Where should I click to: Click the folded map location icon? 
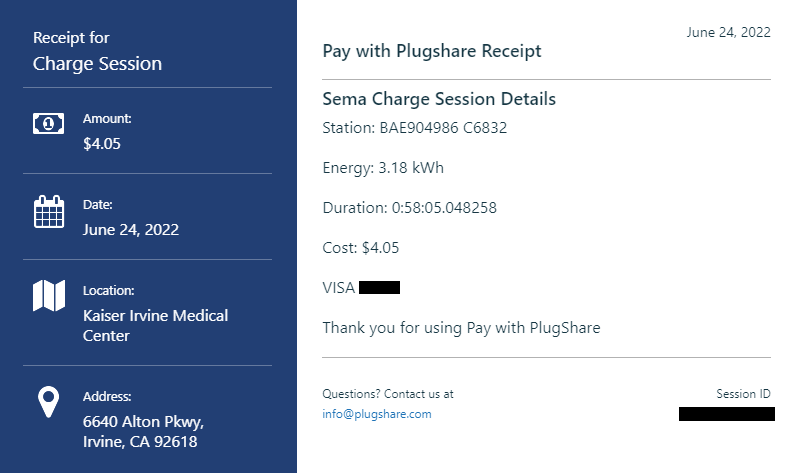(x=49, y=295)
